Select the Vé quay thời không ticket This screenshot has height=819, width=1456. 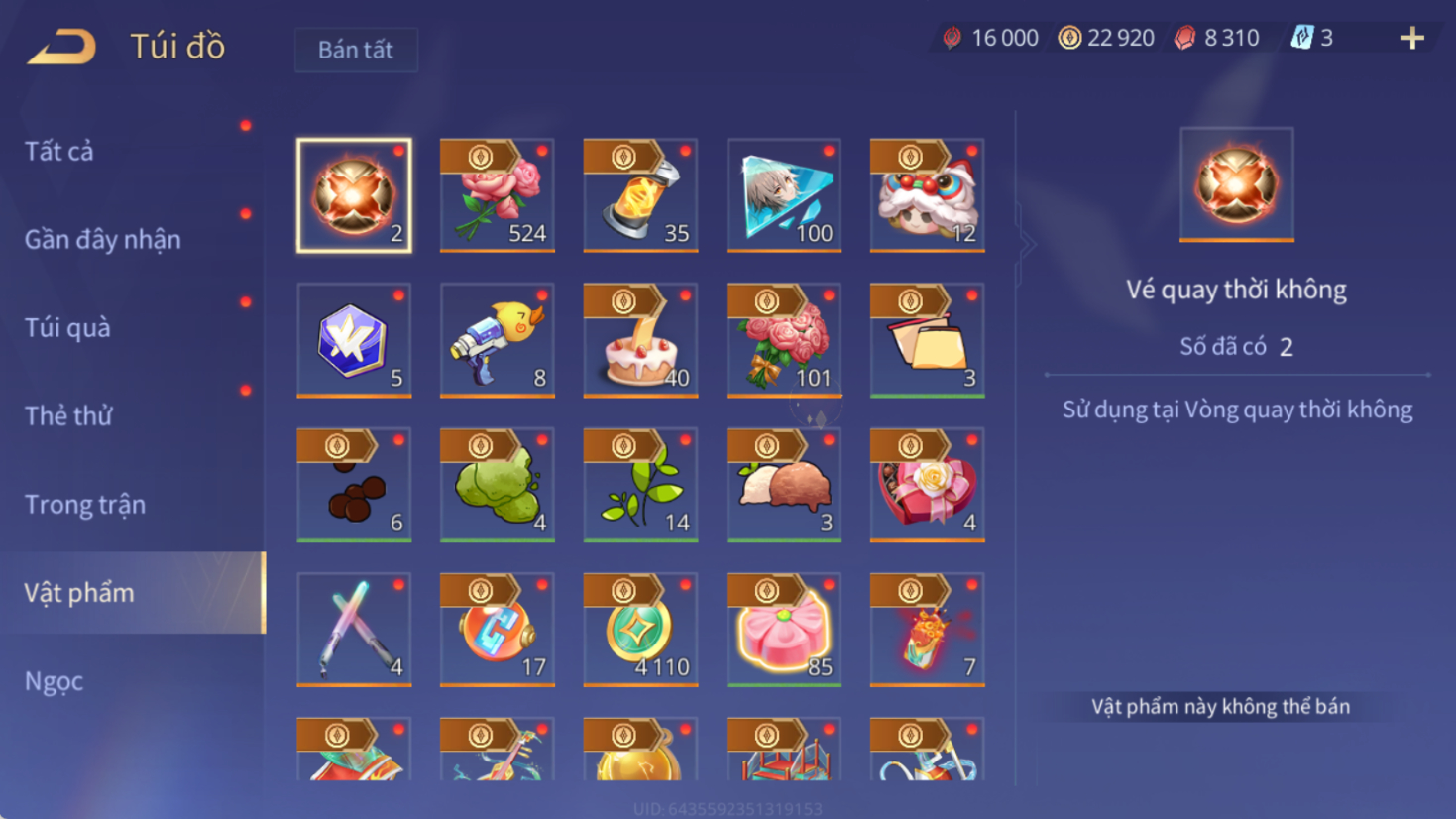tap(354, 195)
